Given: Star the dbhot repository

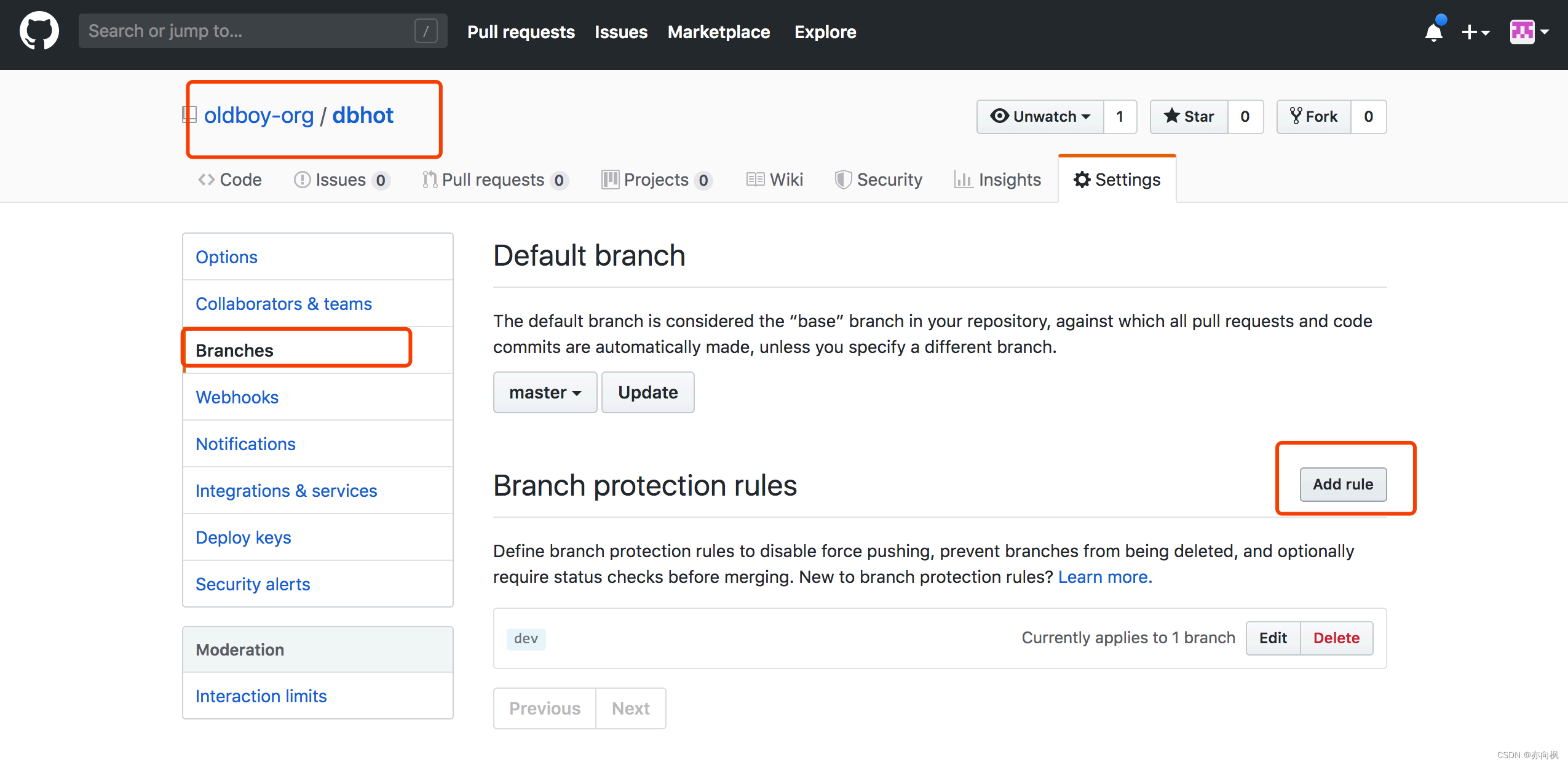Looking at the screenshot, I should coord(1189,116).
